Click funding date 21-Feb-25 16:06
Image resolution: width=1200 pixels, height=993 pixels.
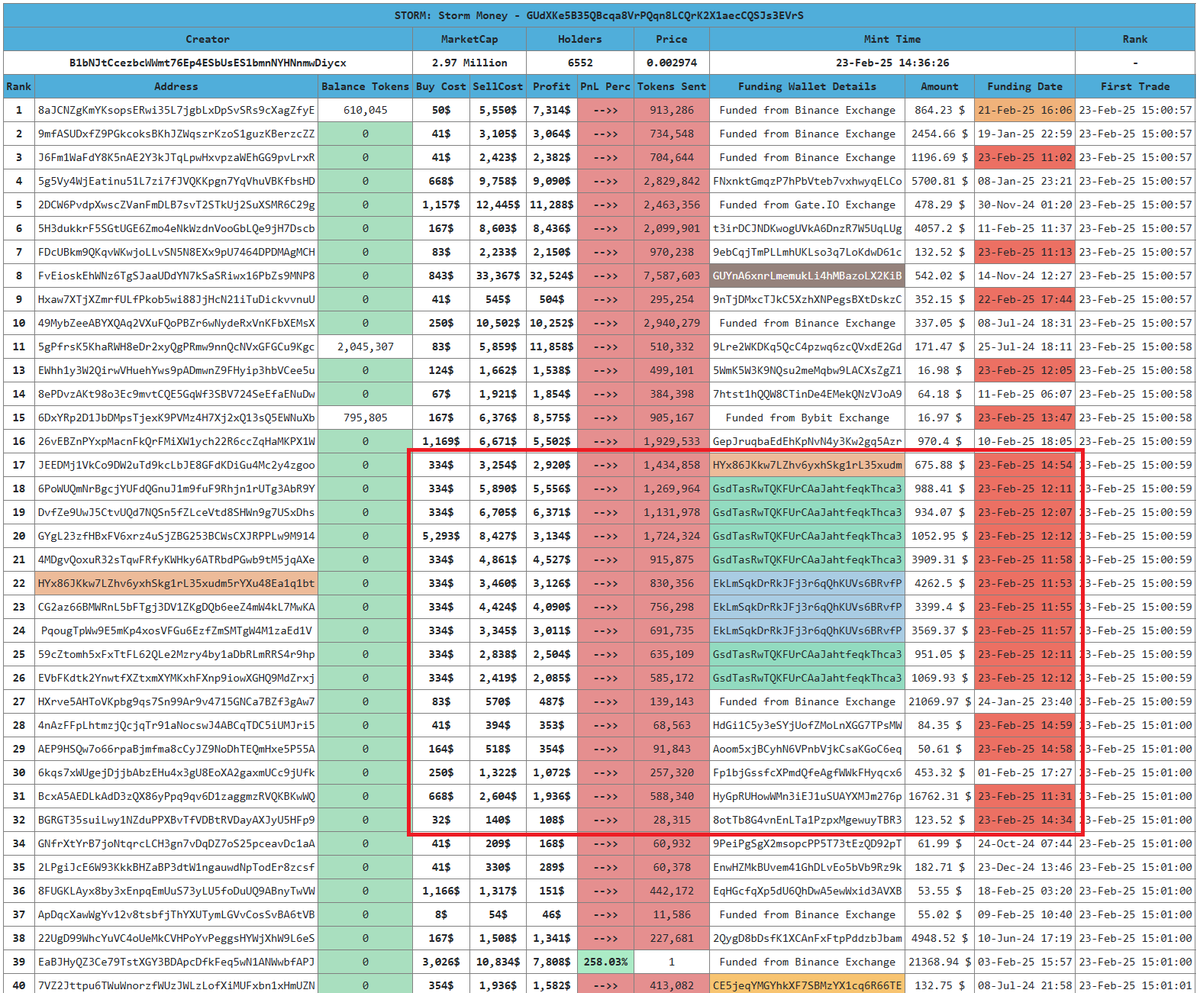tap(1024, 110)
